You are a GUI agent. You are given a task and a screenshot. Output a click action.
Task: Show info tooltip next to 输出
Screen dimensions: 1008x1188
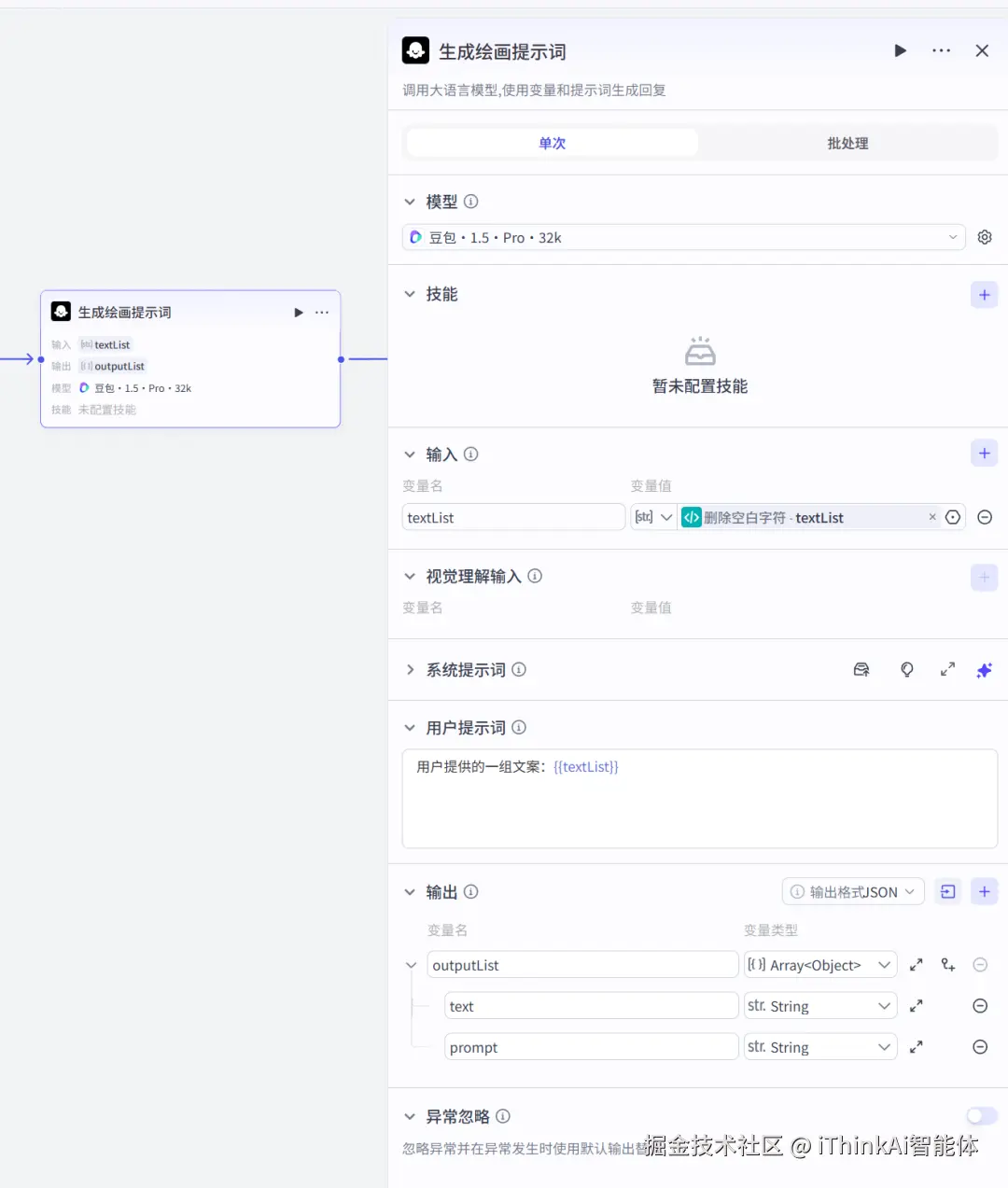471,892
